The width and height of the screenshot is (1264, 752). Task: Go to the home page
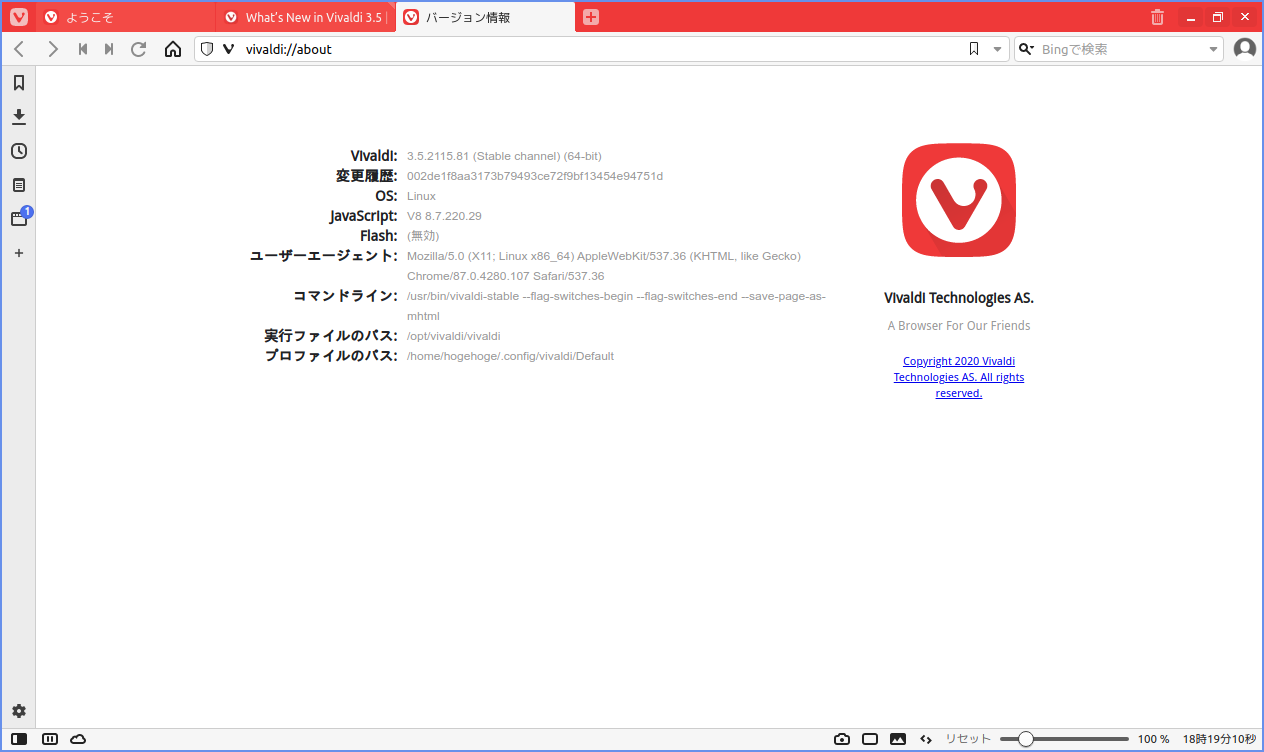pos(172,49)
